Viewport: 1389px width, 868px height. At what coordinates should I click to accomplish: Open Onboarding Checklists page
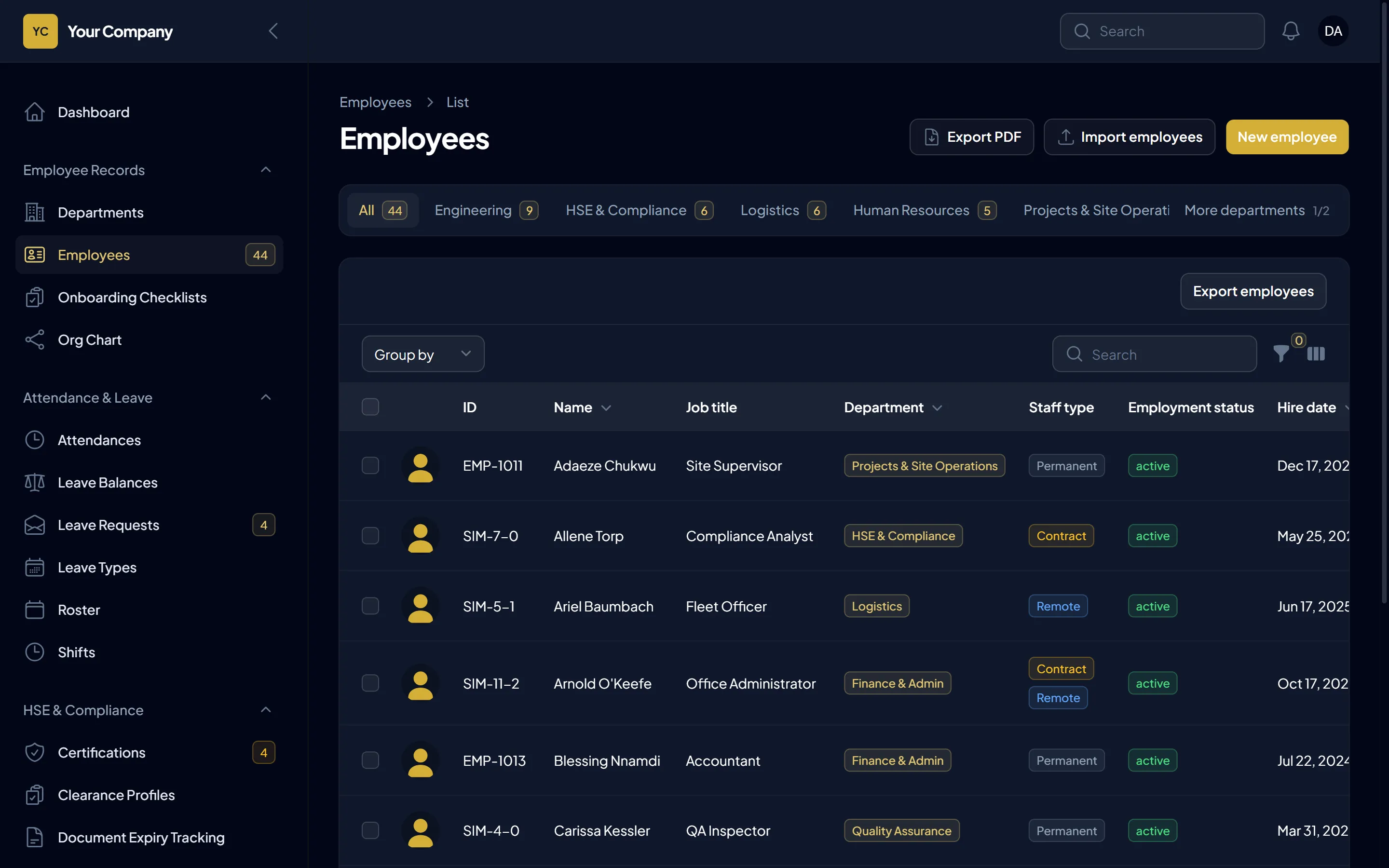pos(149,298)
